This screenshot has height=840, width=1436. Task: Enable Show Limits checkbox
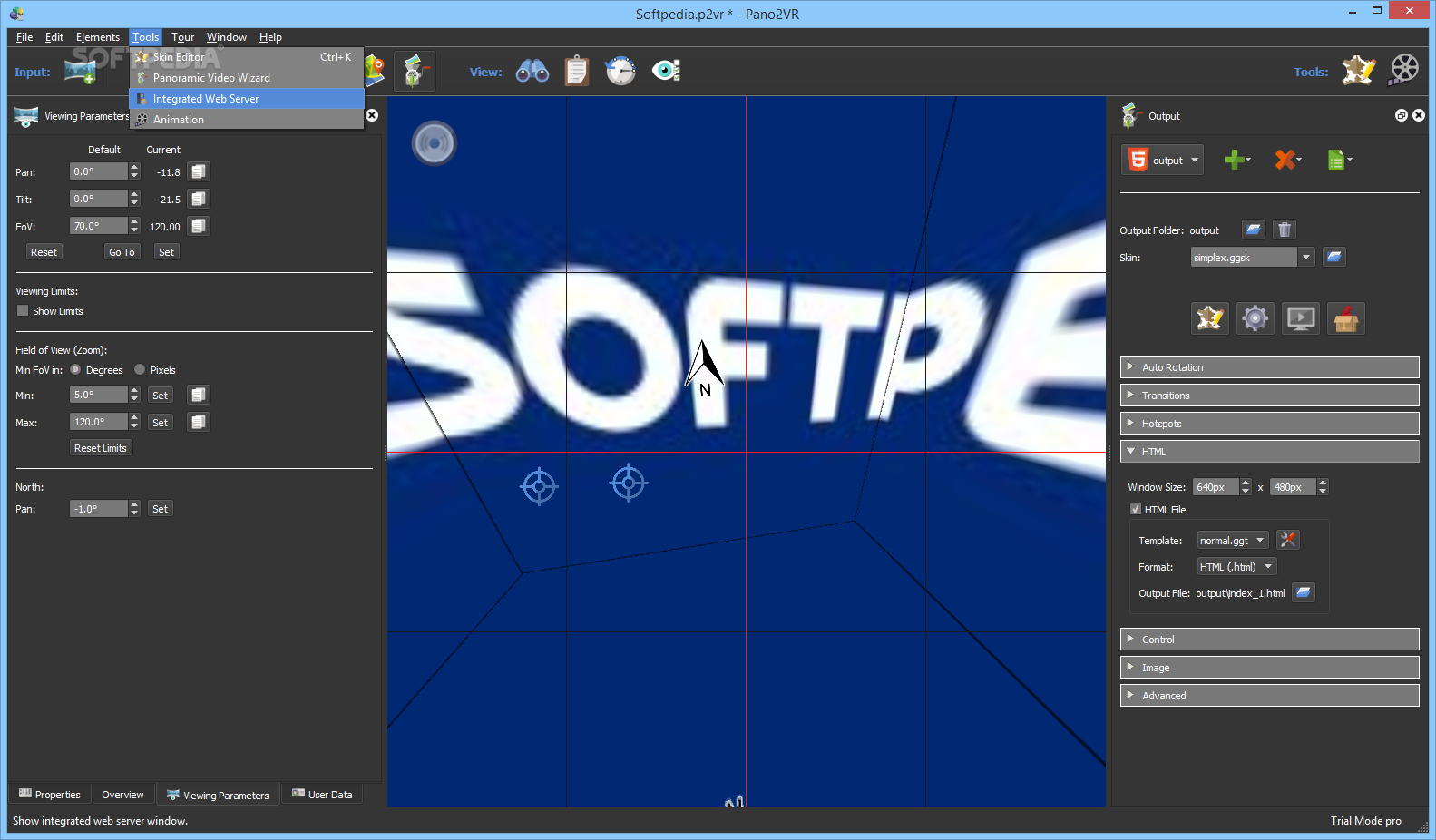pyautogui.click(x=23, y=310)
